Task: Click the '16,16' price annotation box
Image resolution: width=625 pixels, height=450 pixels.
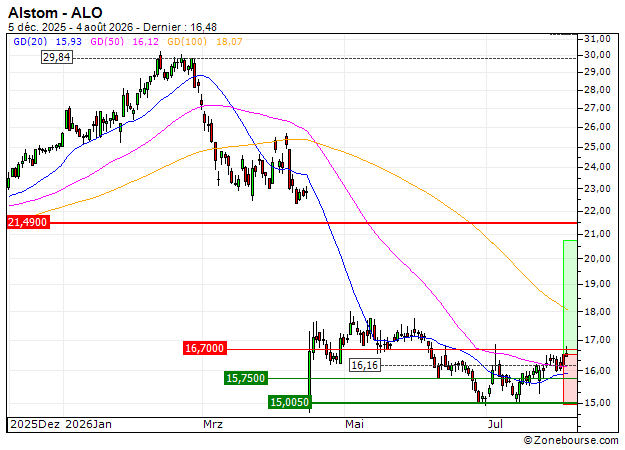Action: pyautogui.click(x=365, y=365)
